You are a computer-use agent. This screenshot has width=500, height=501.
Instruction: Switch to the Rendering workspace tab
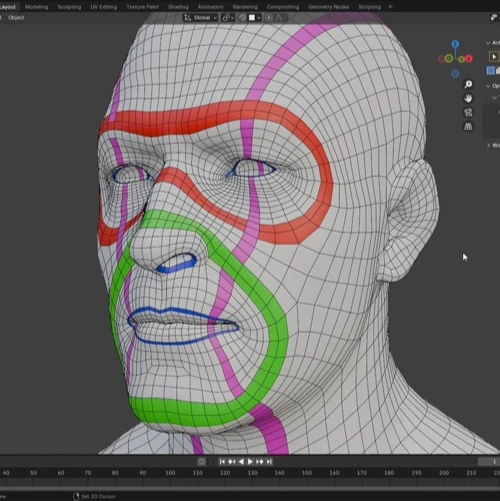pos(245,7)
